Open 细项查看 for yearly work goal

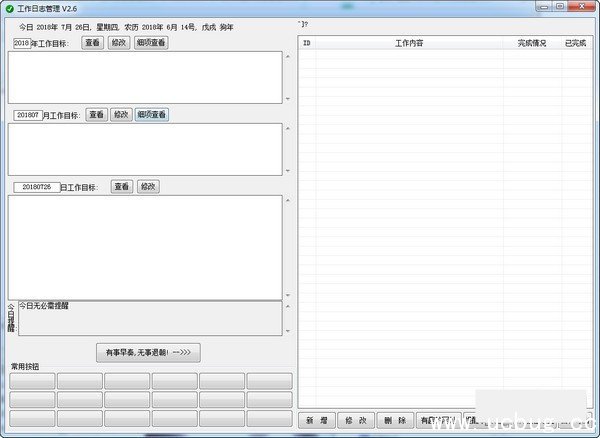(x=151, y=43)
